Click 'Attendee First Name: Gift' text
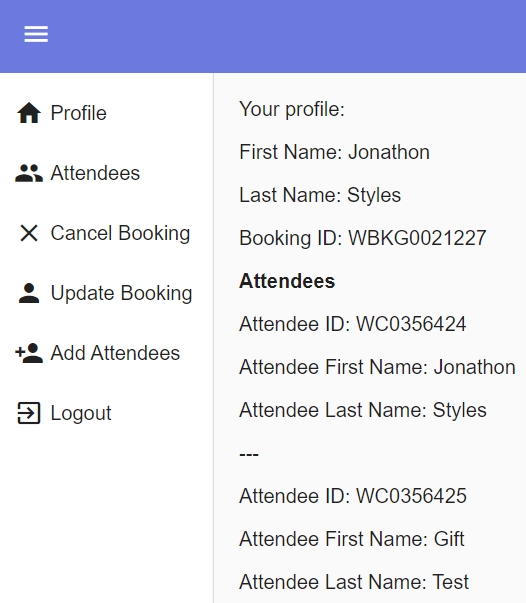This screenshot has width=526, height=603. [x=352, y=539]
